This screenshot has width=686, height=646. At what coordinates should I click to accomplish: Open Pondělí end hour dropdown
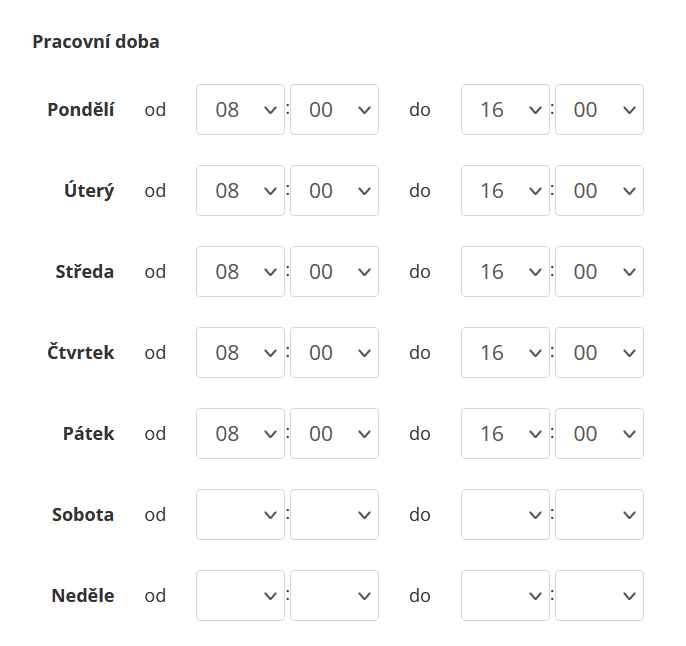click(x=505, y=110)
